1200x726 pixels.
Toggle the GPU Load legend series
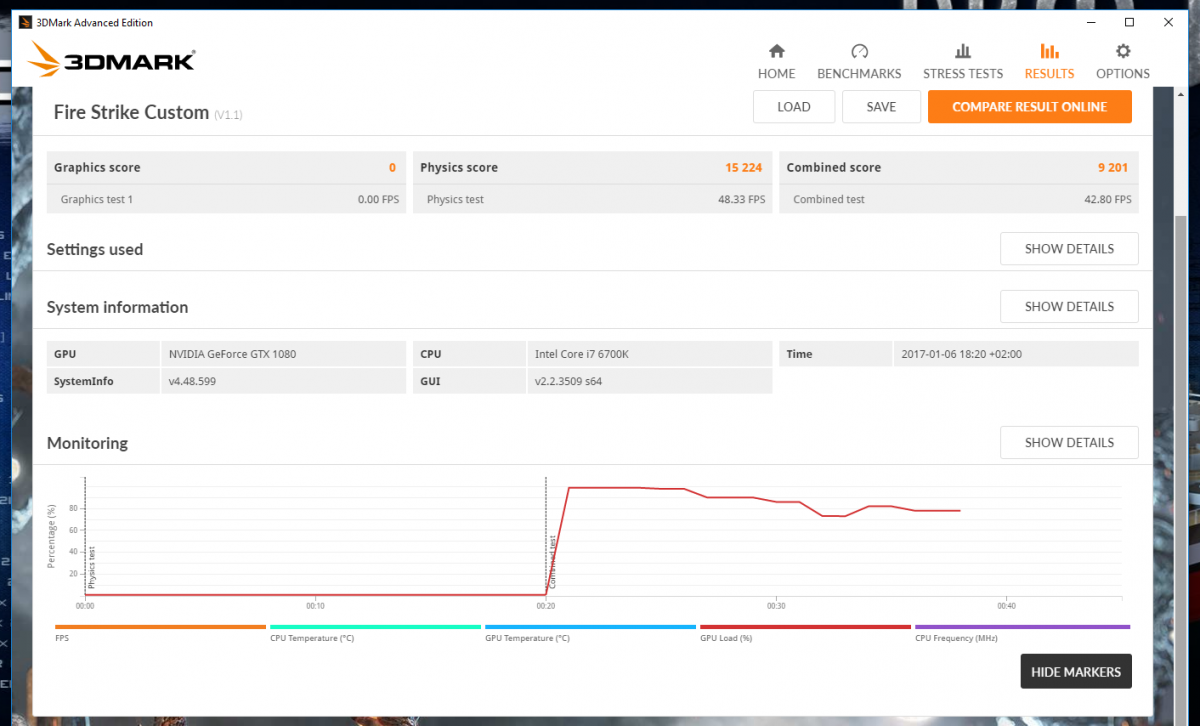pos(805,633)
